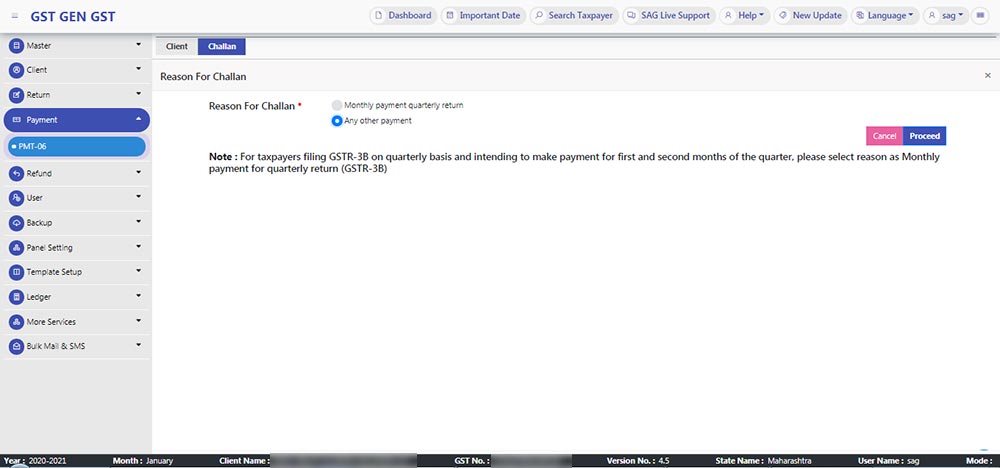The height and width of the screenshot is (468, 1000).
Task: Expand the sag user dropdown
Action: 946,16
